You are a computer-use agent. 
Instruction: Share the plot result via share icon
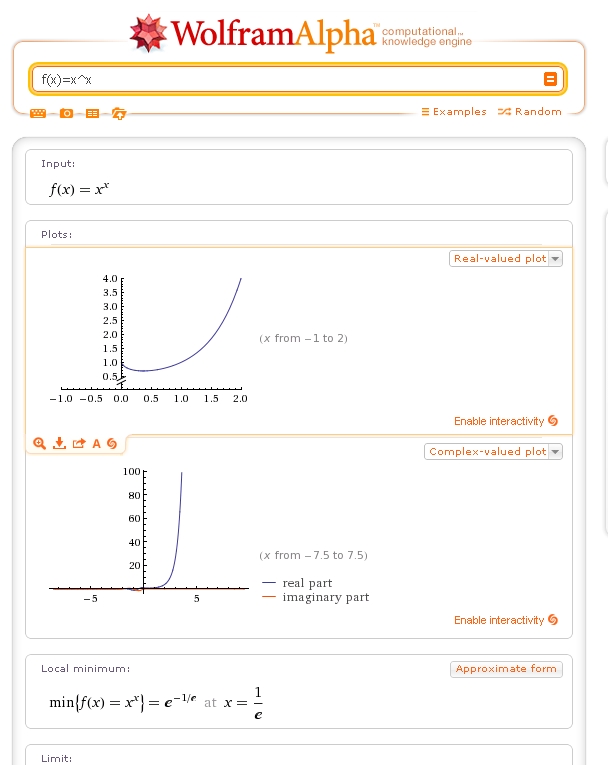point(79,443)
